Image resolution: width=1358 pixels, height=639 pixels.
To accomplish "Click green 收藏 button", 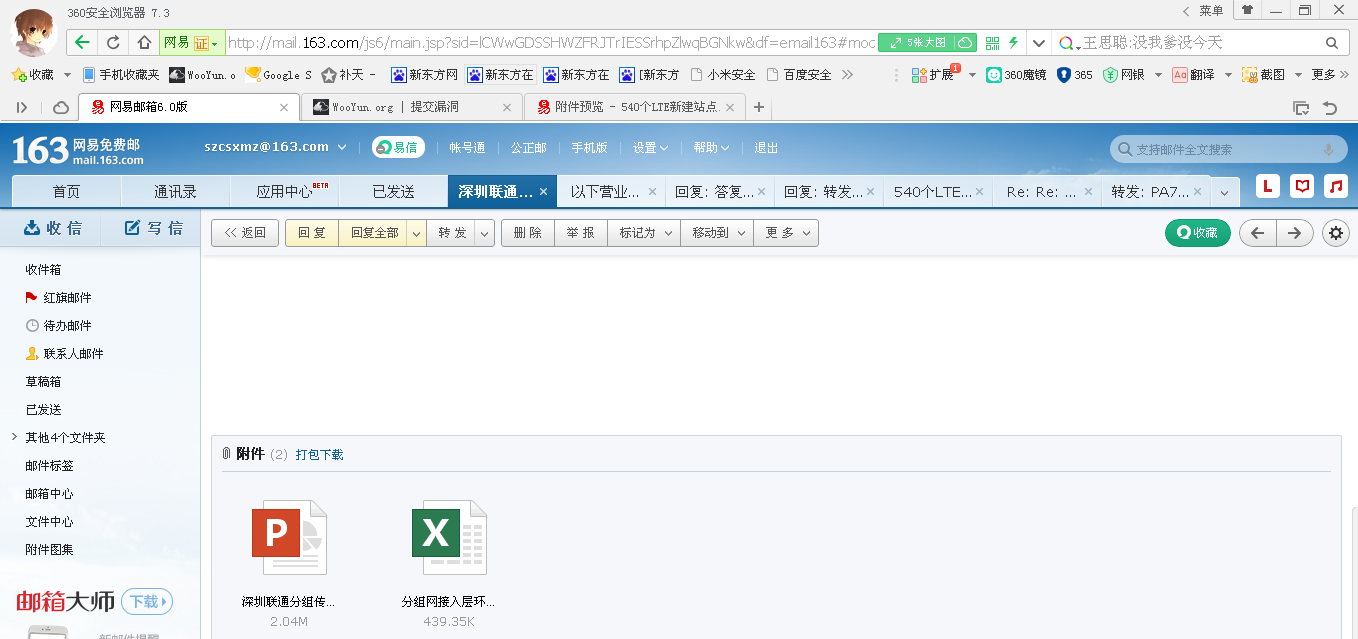I will 1198,233.
